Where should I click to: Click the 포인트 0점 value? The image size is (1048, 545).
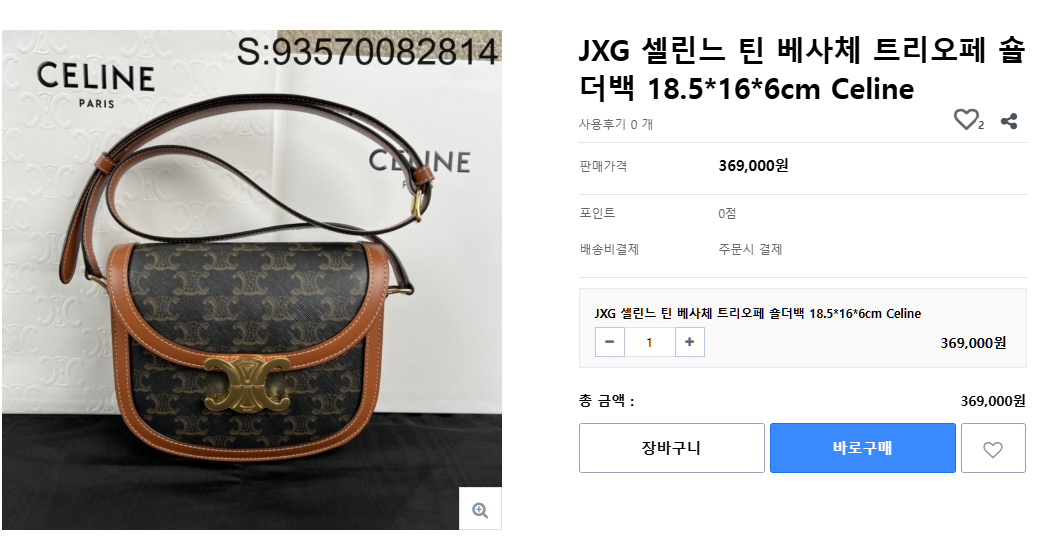[x=727, y=213]
